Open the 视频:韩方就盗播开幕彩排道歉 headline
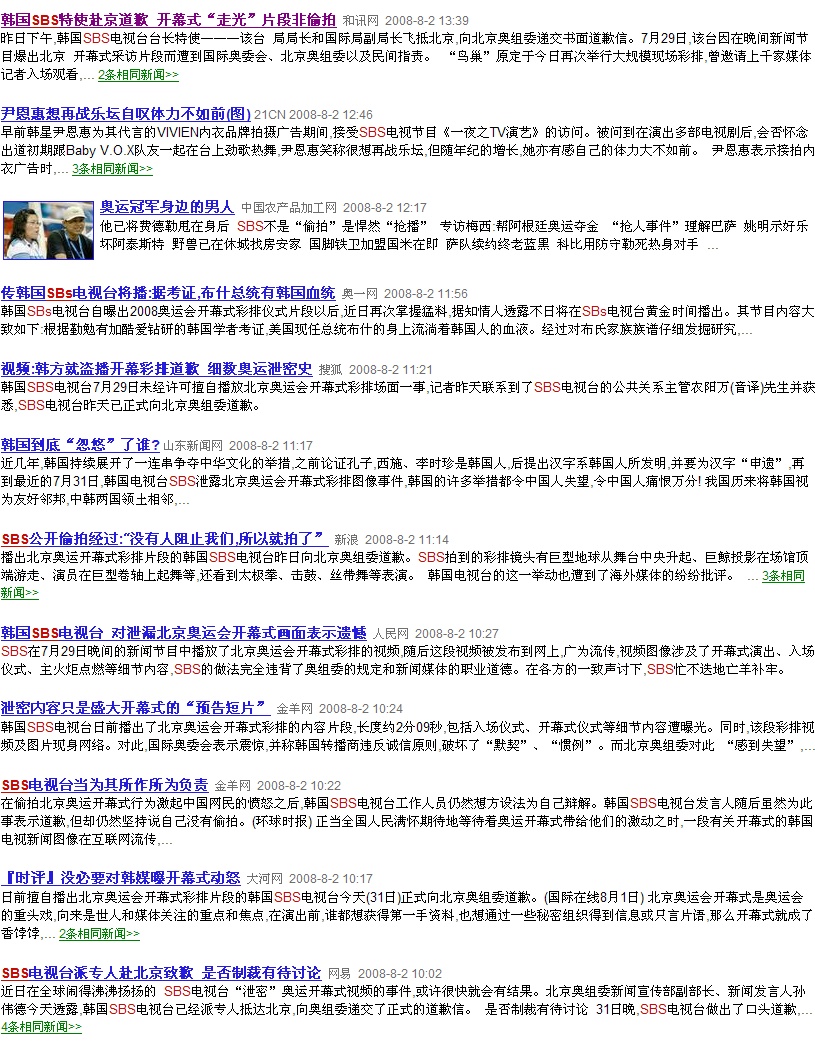815x1049 pixels. 157,369
